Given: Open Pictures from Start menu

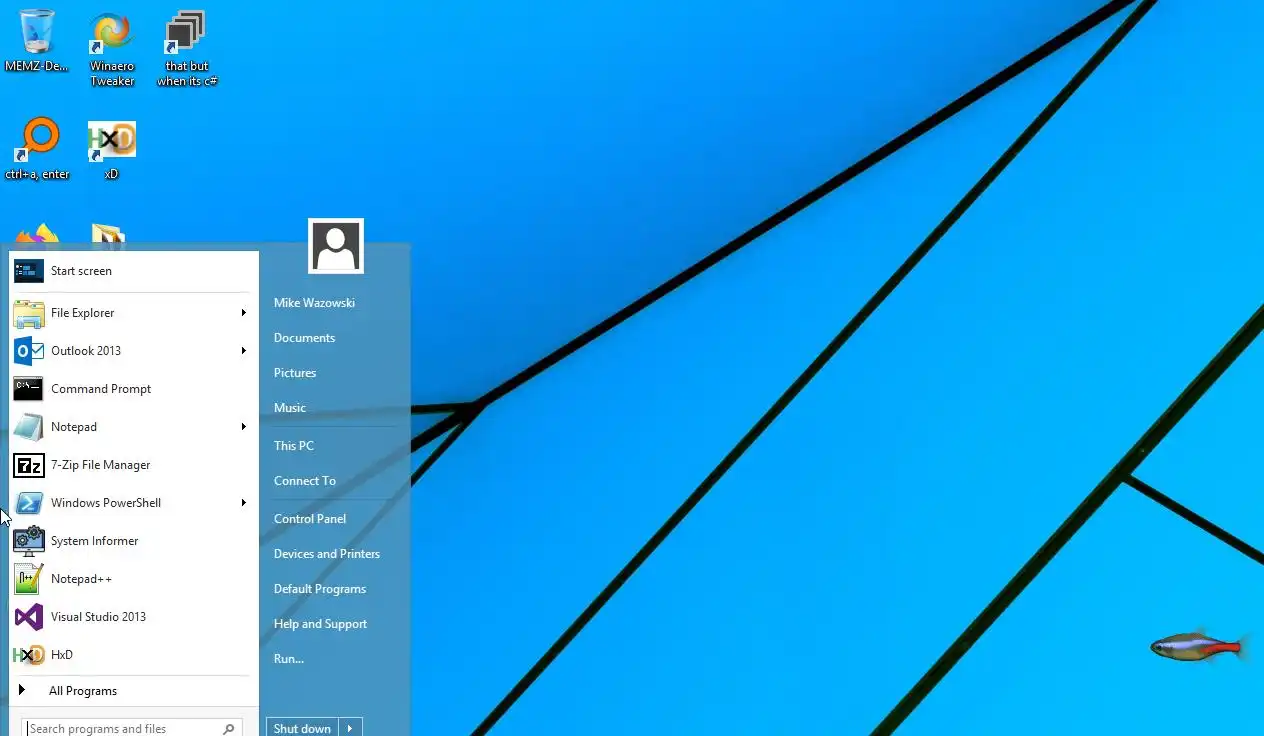Looking at the screenshot, I should point(295,373).
